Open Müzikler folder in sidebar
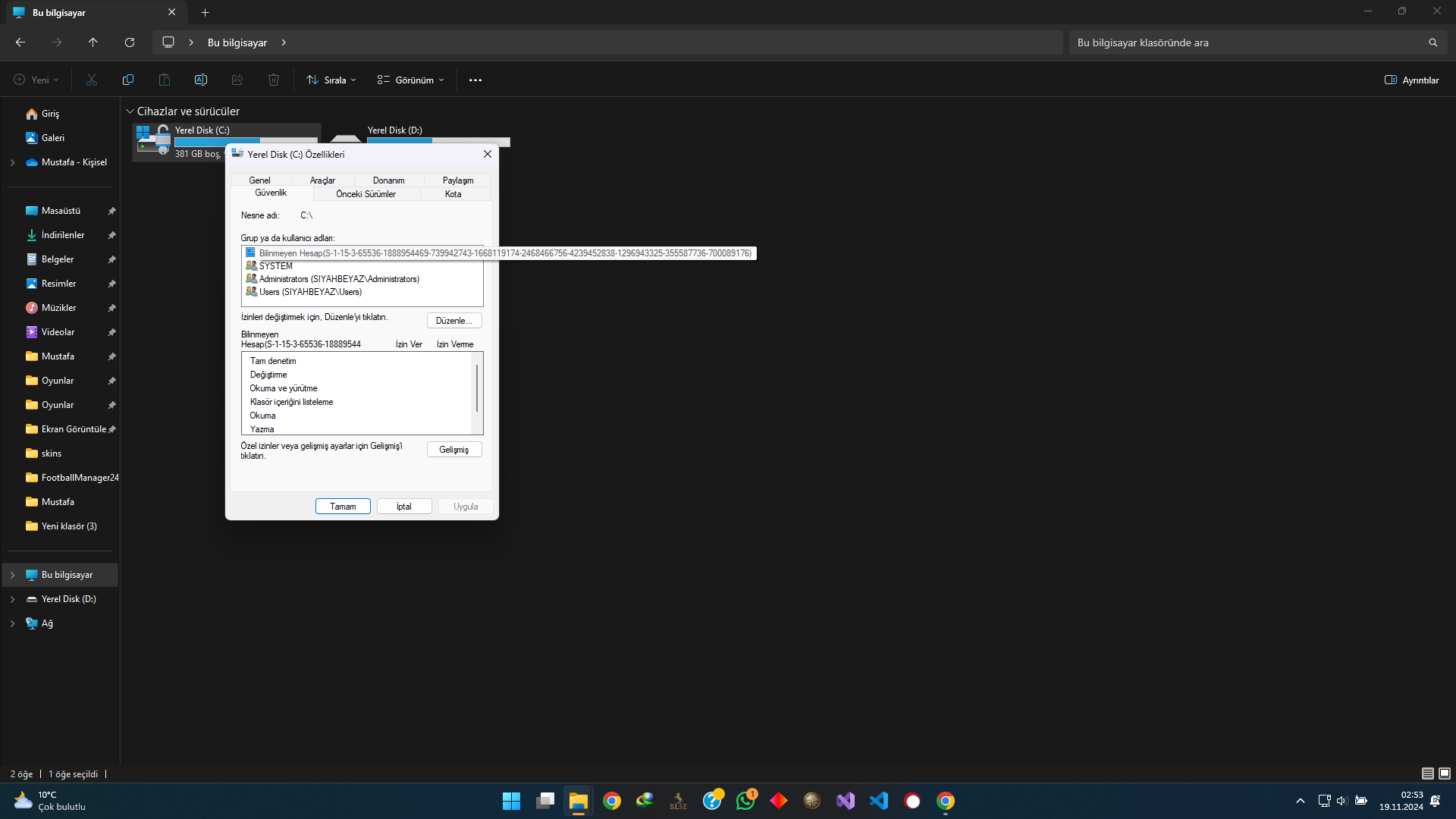The height and width of the screenshot is (819, 1456). [58, 308]
